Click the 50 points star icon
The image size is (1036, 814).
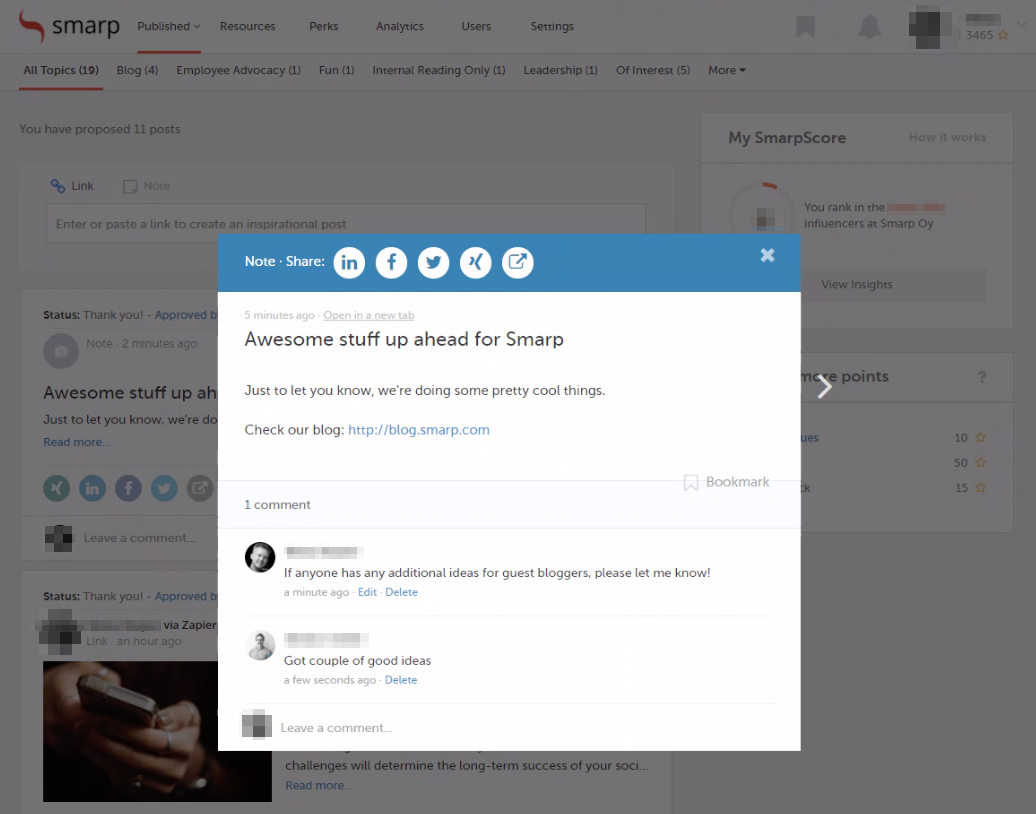tap(981, 462)
